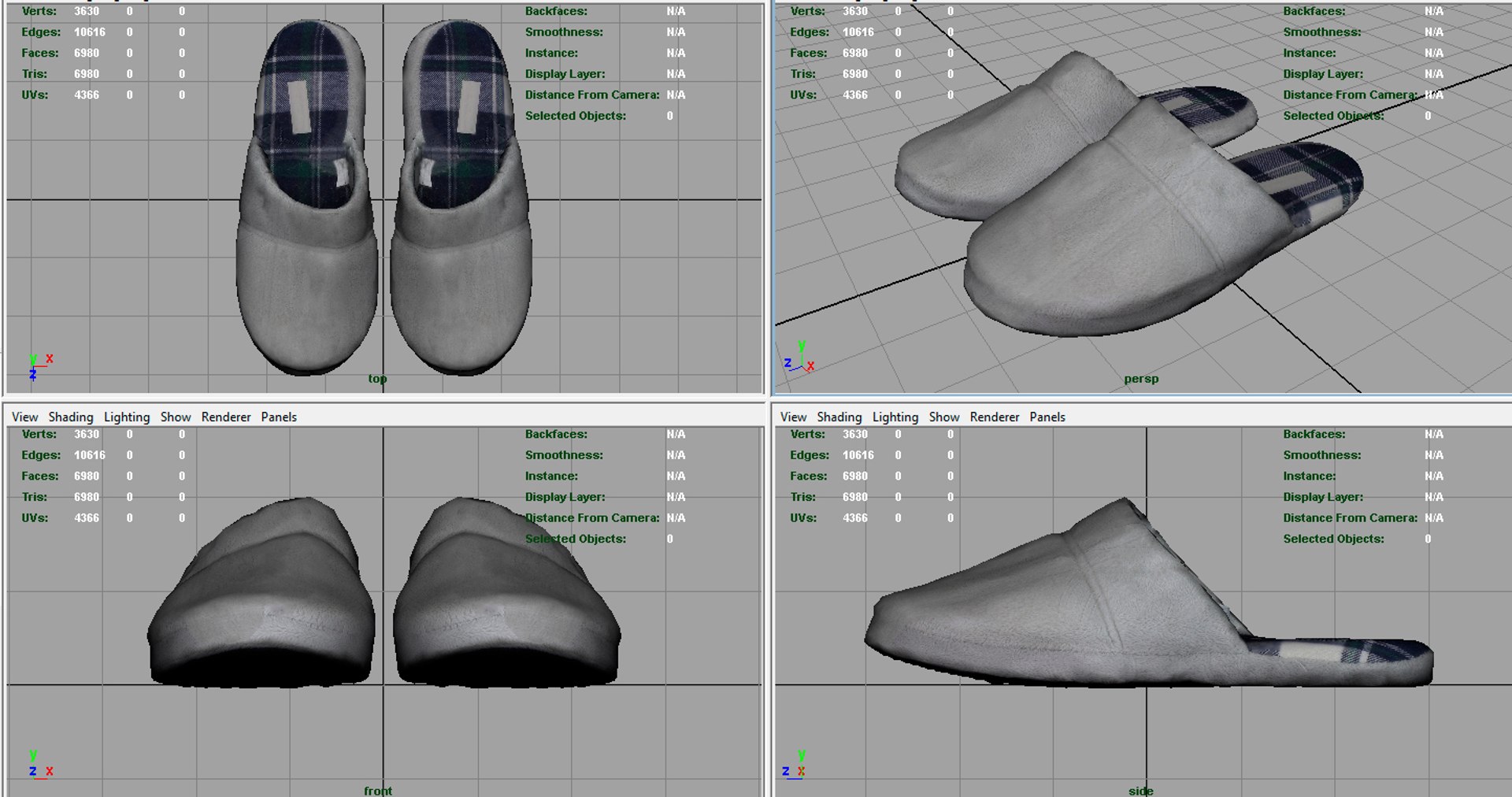The width and height of the screenshot is (1512, 797).
Task: Click 'Display Layer:' label in front view
Action: [565, 497]
